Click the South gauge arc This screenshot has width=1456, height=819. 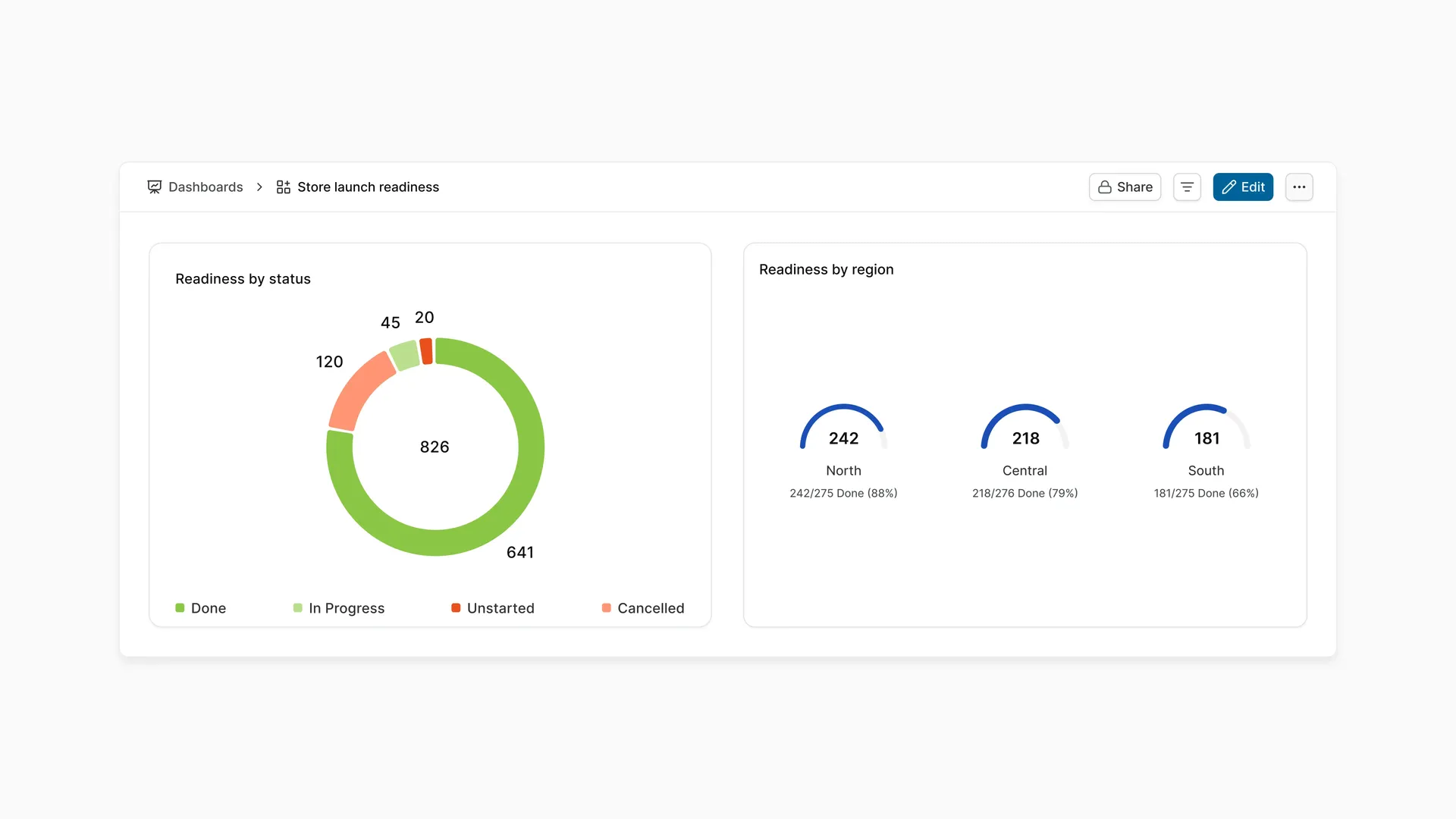1206,407
